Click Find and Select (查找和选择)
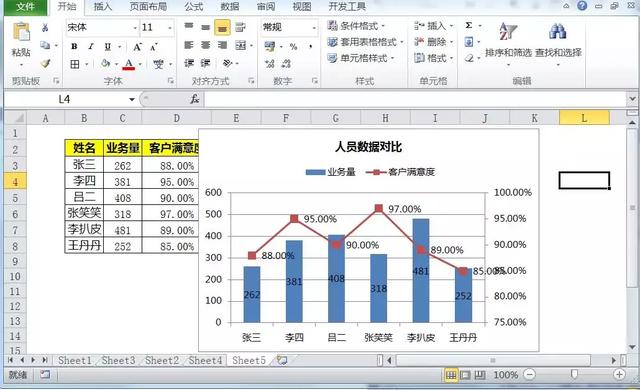640x390 pixels. [x=558, y=44]
